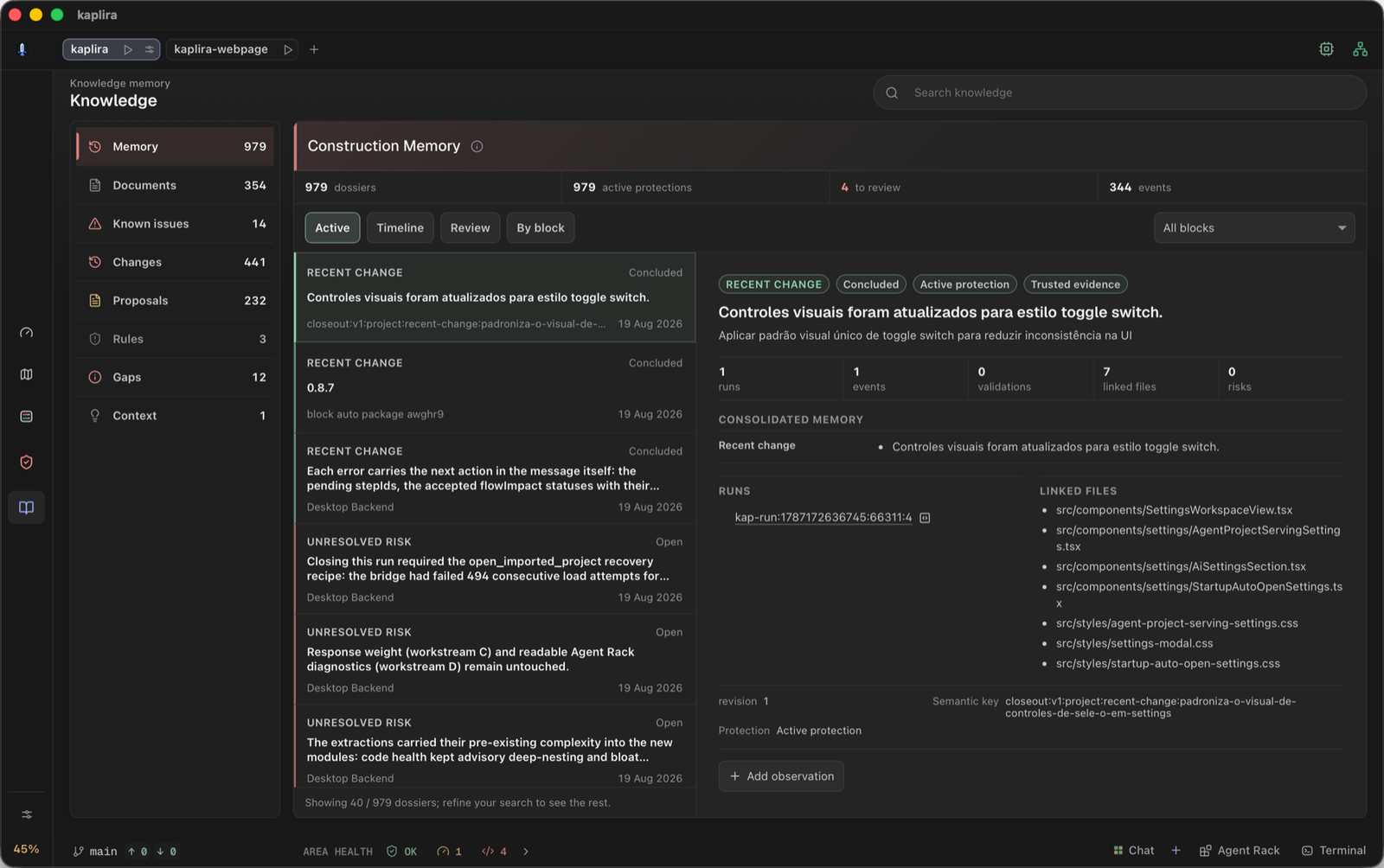Switch to the By block tab
Screen dimensions: 1384x868
click(x=541, y=228)
